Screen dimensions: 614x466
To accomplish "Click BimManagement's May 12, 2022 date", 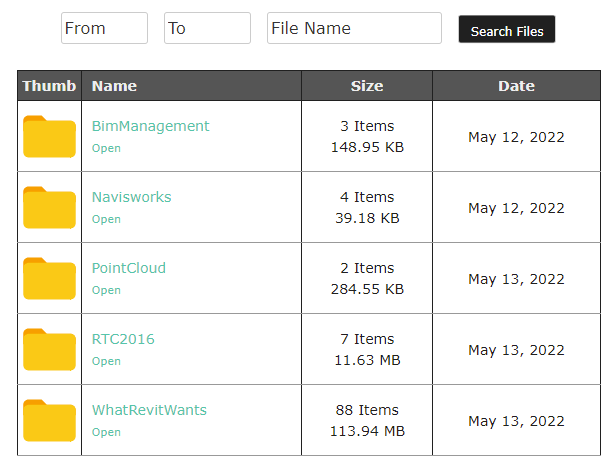I will pyautogui.click(x=516, y=137).
